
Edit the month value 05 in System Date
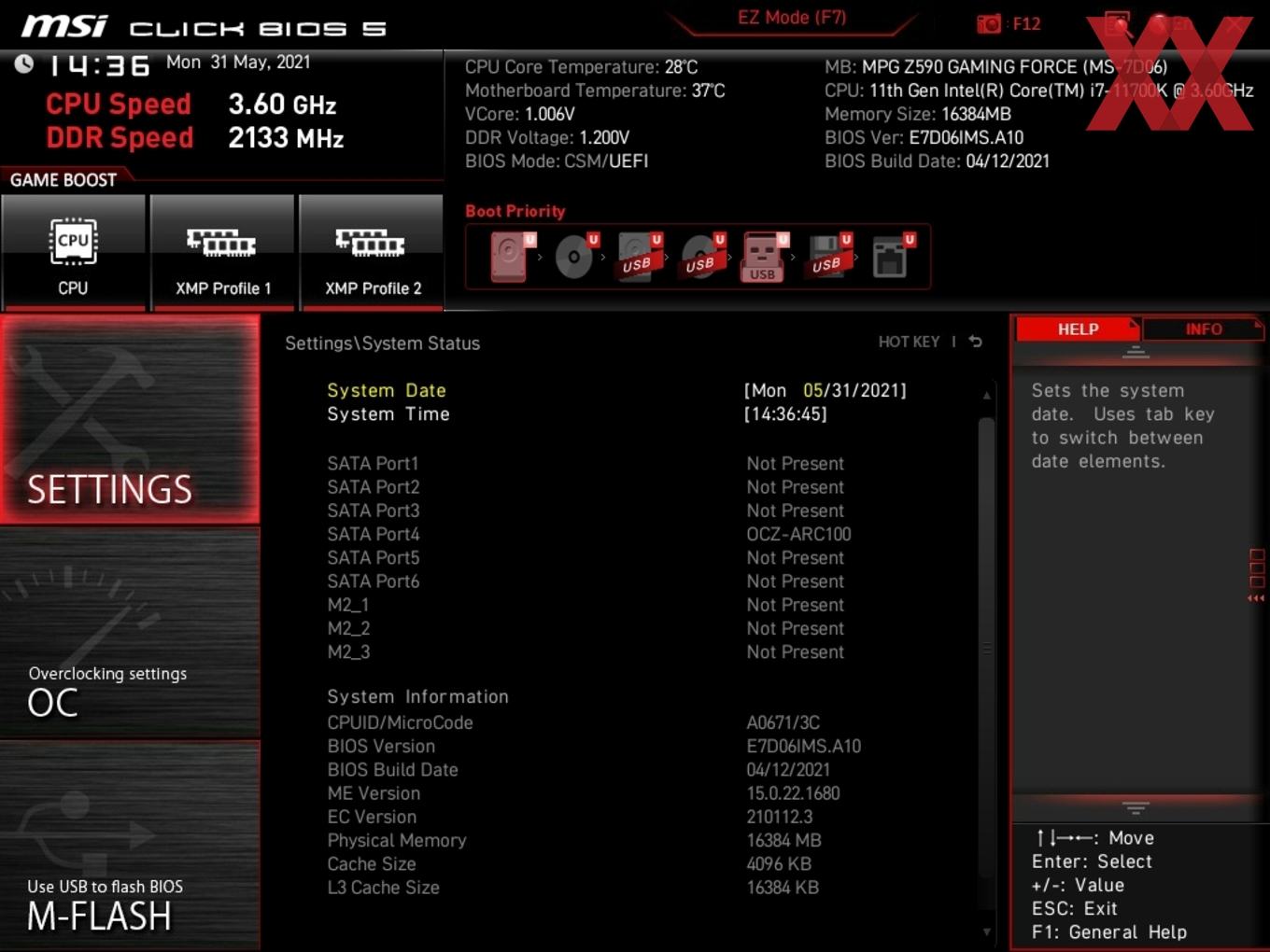pyautogui.click(x=813, y=390)
